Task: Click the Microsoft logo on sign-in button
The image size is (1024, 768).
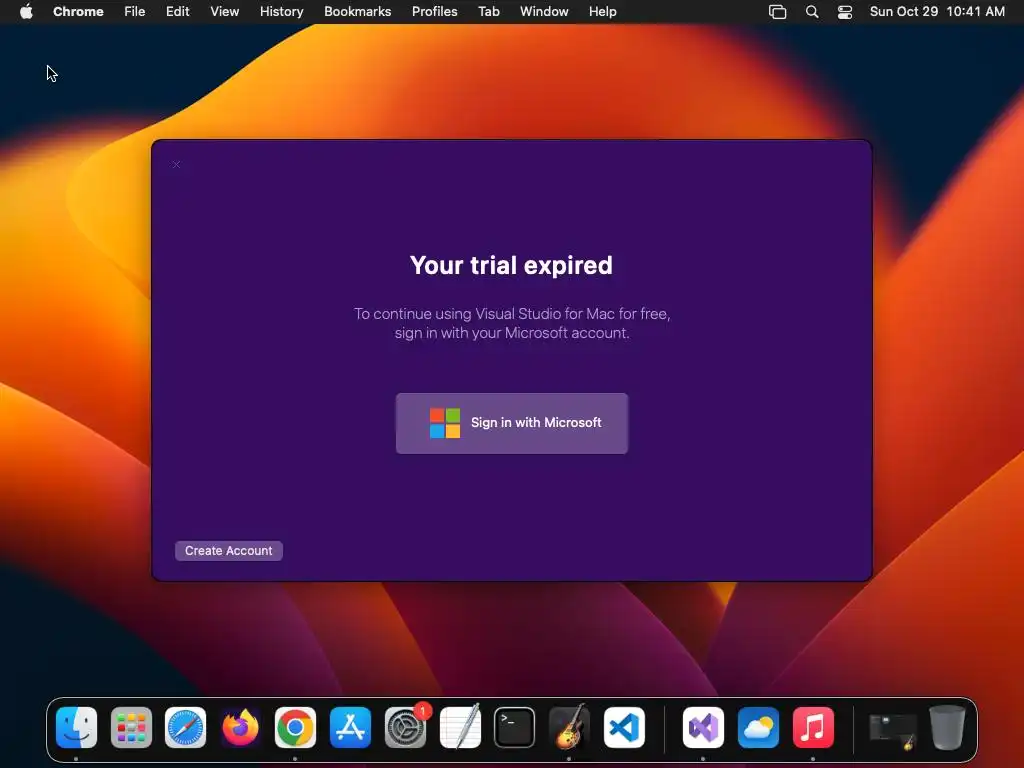Action: tap(445, 423)
